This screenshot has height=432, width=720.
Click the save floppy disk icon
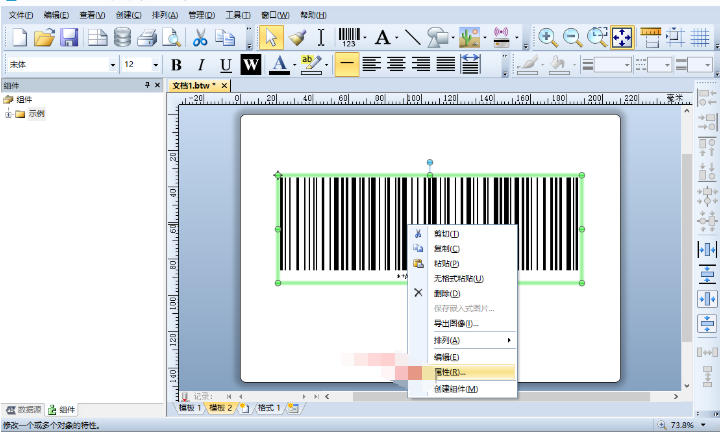click(69, 38)
